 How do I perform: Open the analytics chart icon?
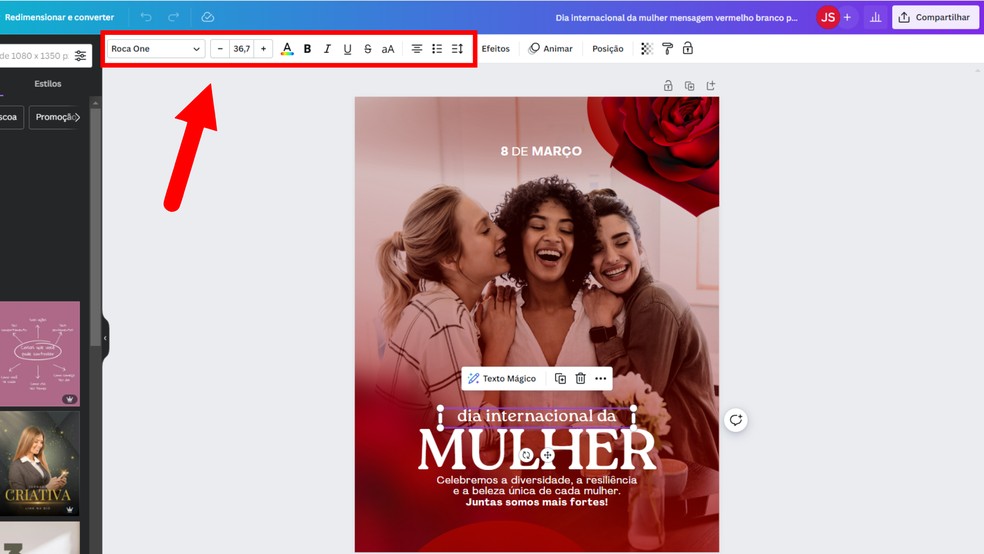(875, 18)
